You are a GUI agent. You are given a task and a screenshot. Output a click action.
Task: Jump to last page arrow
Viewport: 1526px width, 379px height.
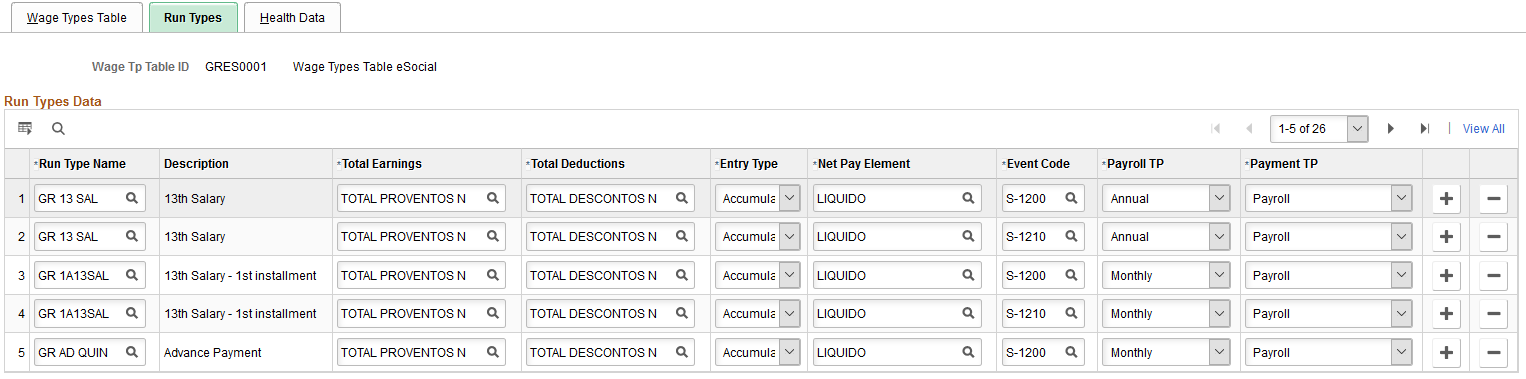click(1425, 129)
